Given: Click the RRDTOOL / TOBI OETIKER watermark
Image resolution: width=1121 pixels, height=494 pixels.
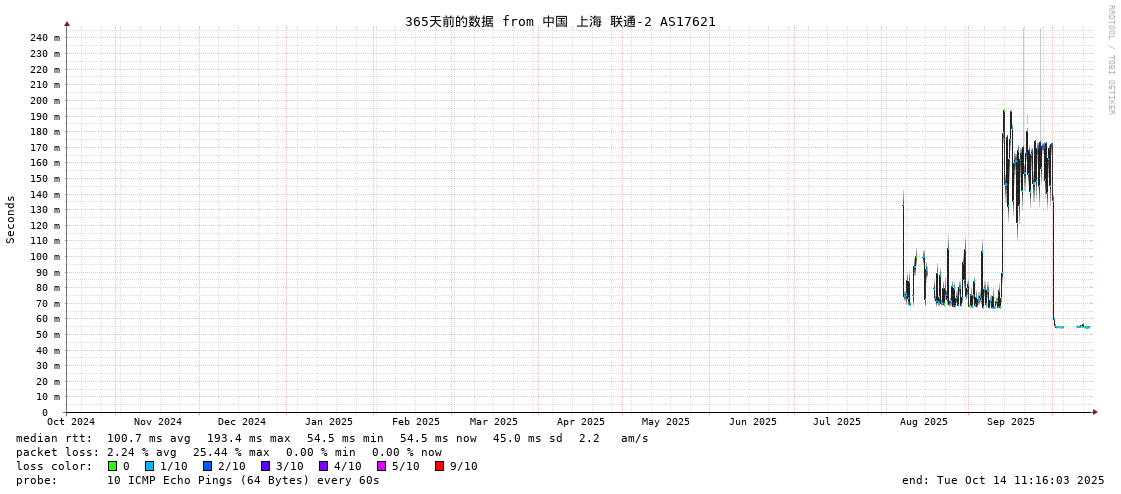Looking at the screenshot, I should pyautogui.click(x=1111, y=60).
